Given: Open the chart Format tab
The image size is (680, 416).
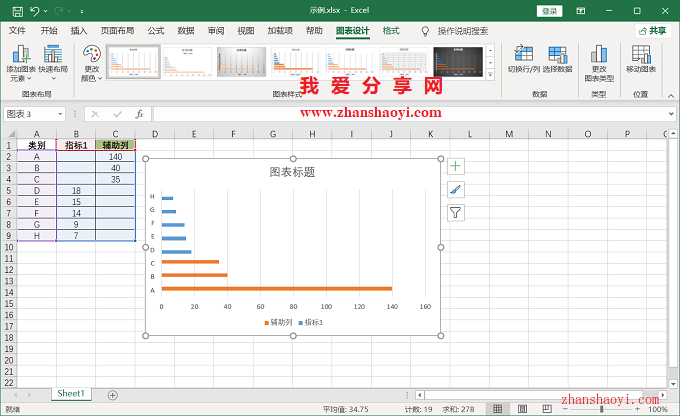Looking at the screenshot, I should point(391,31).
